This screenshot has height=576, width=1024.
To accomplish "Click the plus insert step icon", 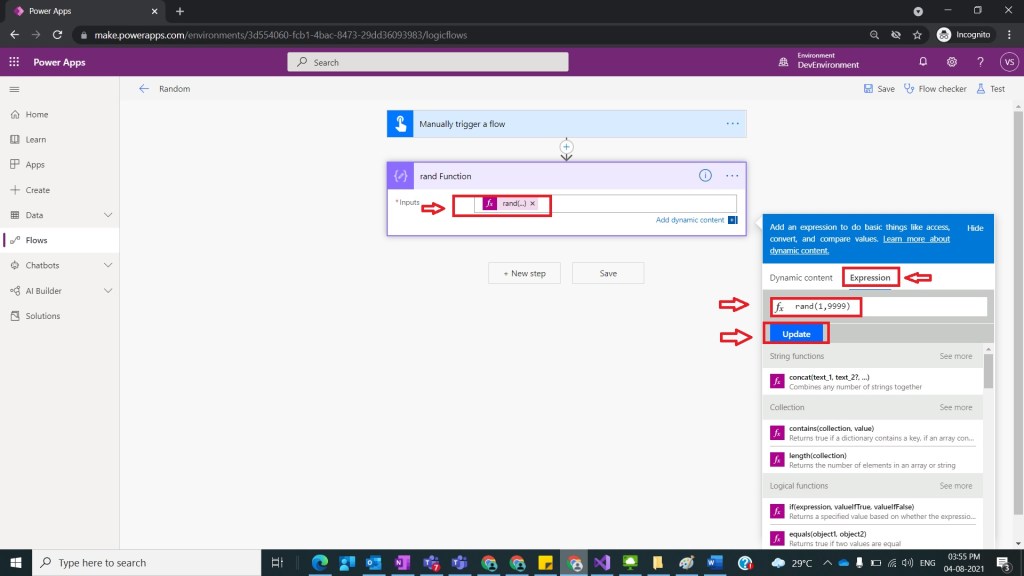I will [x=566, y=146].
